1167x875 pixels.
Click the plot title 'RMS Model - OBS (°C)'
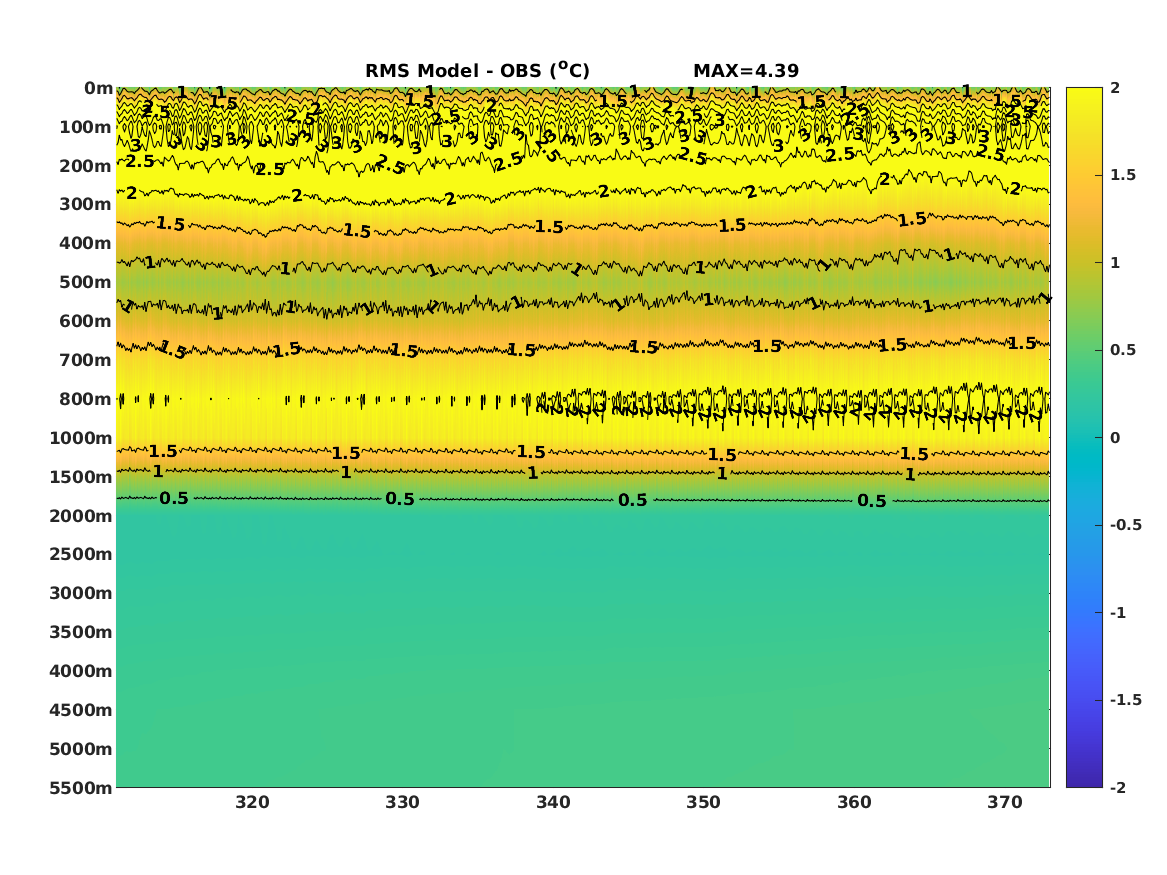click(477, 70)
